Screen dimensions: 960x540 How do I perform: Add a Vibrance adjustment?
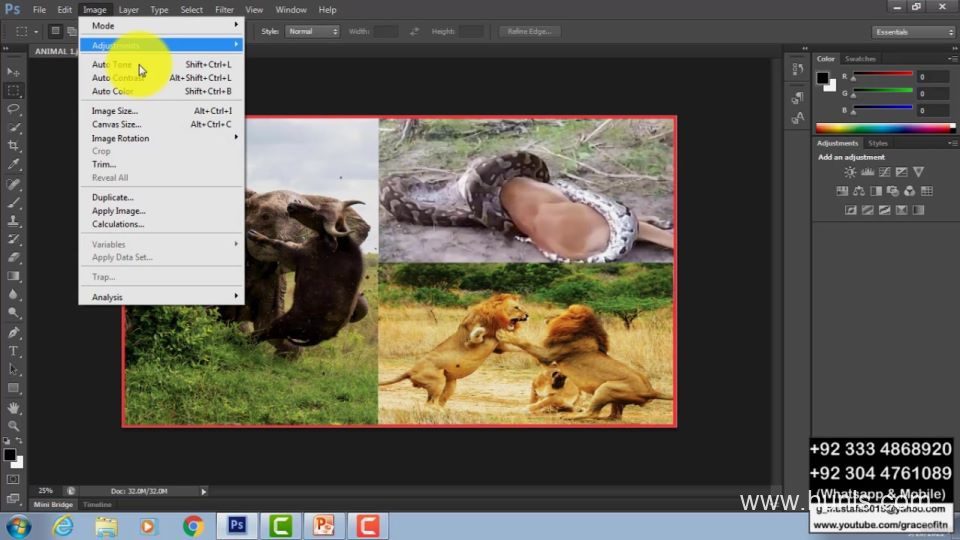918,172
